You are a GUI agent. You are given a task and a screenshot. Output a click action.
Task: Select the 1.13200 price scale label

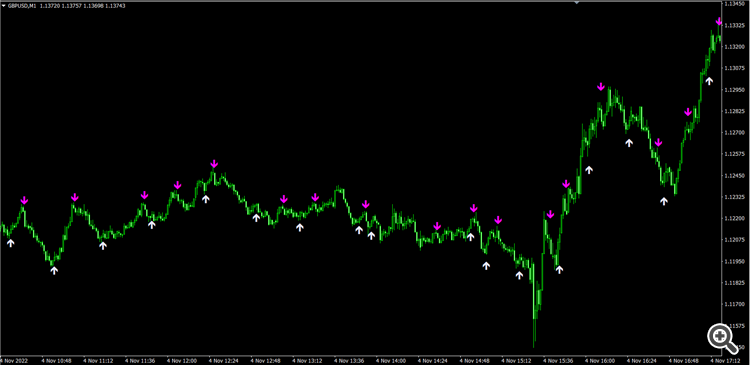pyautogui.click(x=735, y=47)
